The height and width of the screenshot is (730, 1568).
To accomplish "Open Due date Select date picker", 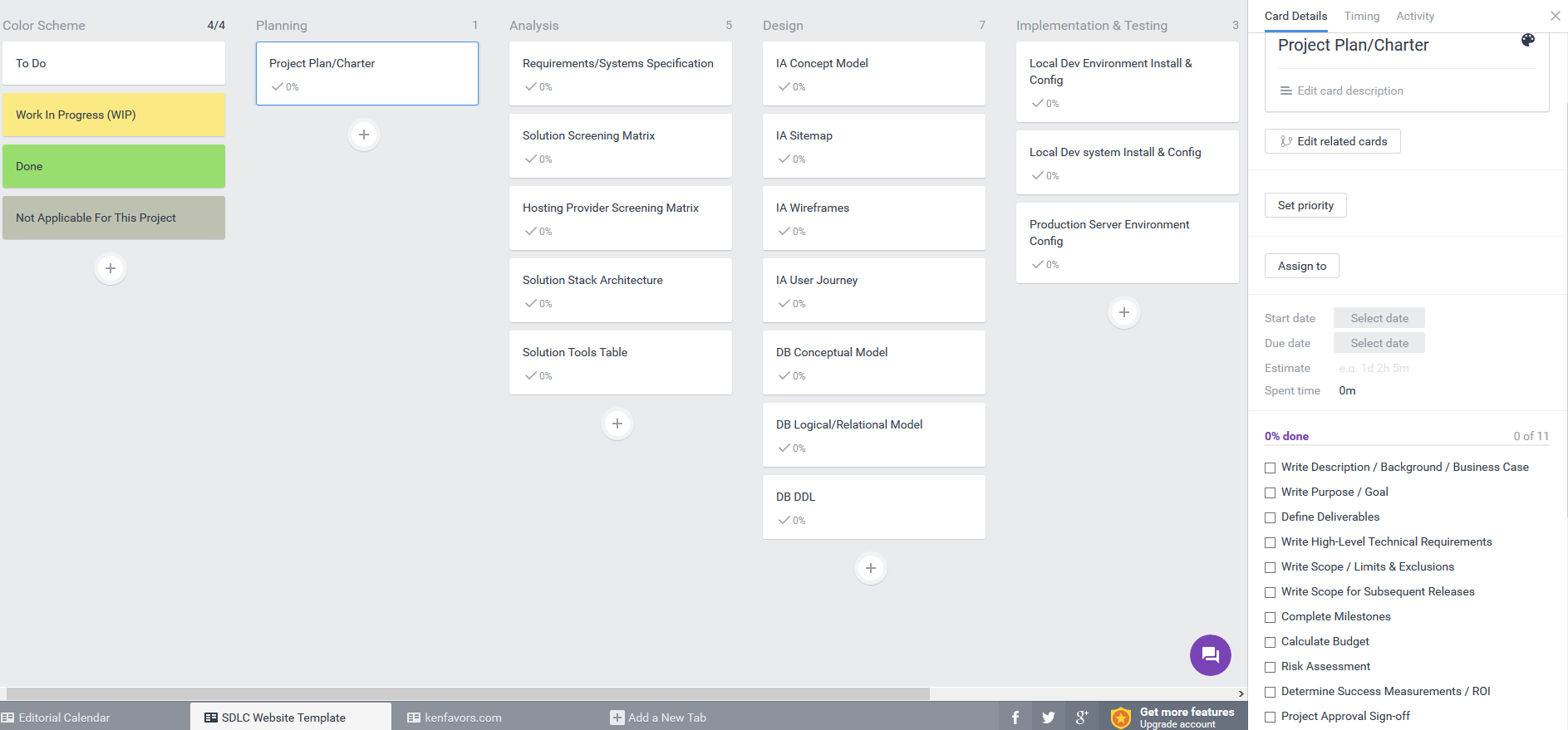I will coord(1379,343).
